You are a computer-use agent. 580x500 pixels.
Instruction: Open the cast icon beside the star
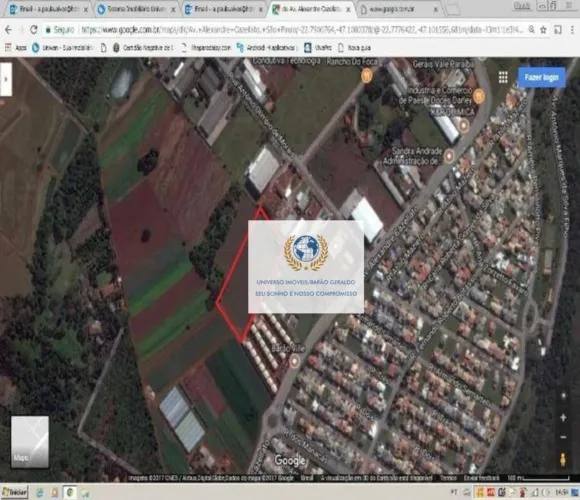[x=558, y=30]
